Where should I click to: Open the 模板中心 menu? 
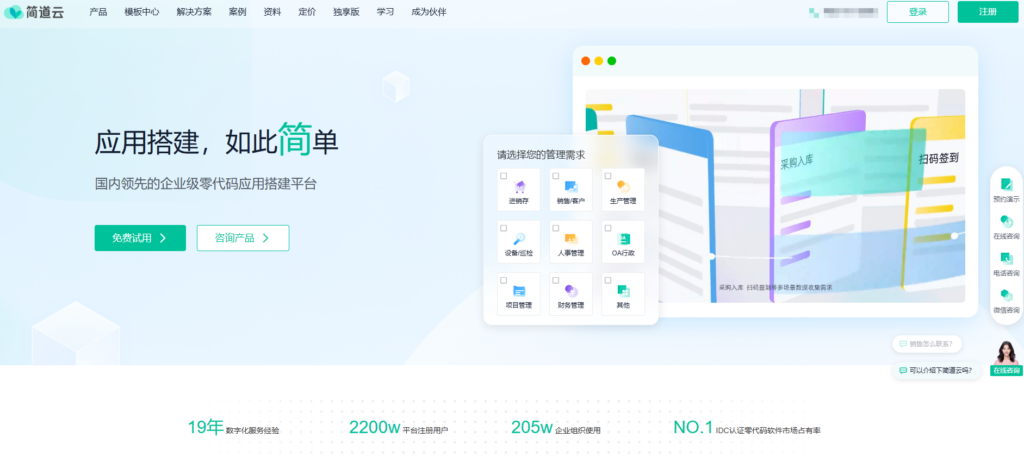pyautogui.click(x=142, y=12)
